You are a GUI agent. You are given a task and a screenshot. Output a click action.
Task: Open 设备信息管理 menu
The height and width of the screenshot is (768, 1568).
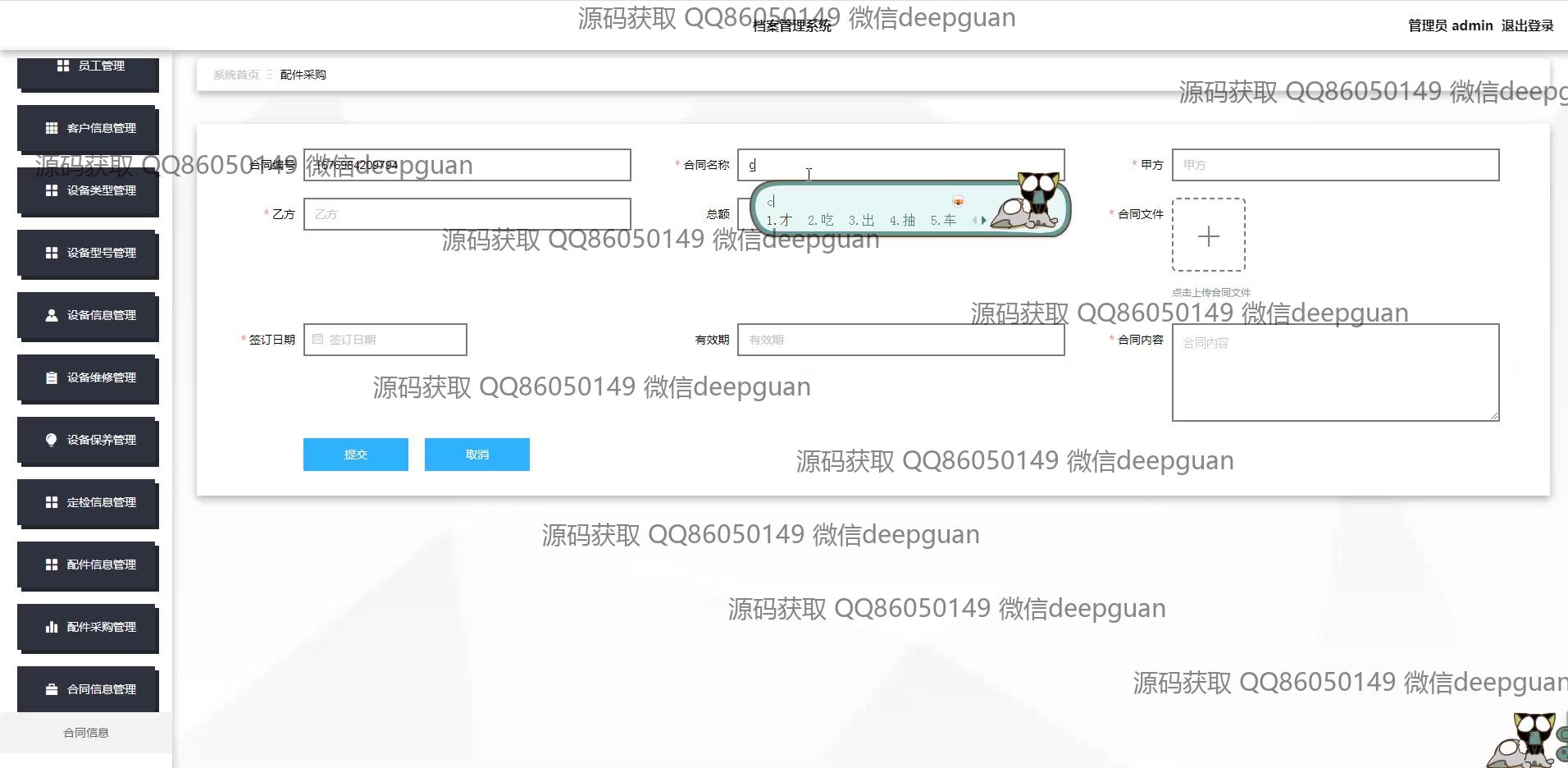tap(88, 316)
